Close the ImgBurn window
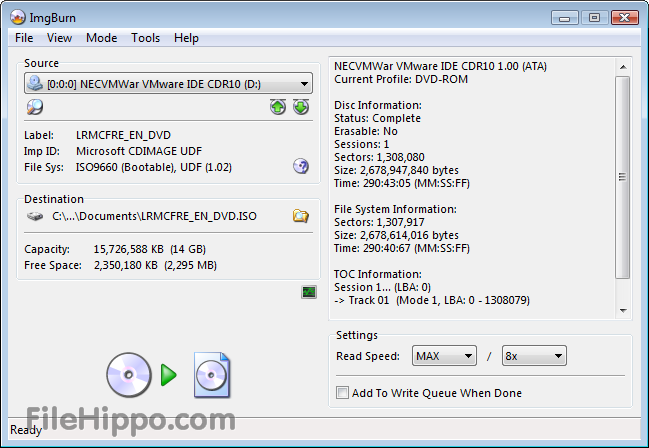 pos(625,18)
